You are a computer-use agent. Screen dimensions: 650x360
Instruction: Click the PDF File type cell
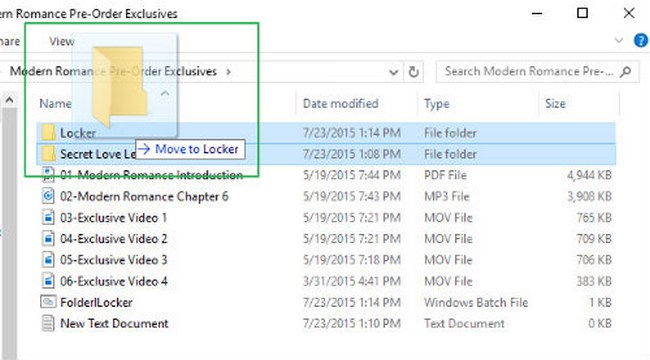point(445,175)
